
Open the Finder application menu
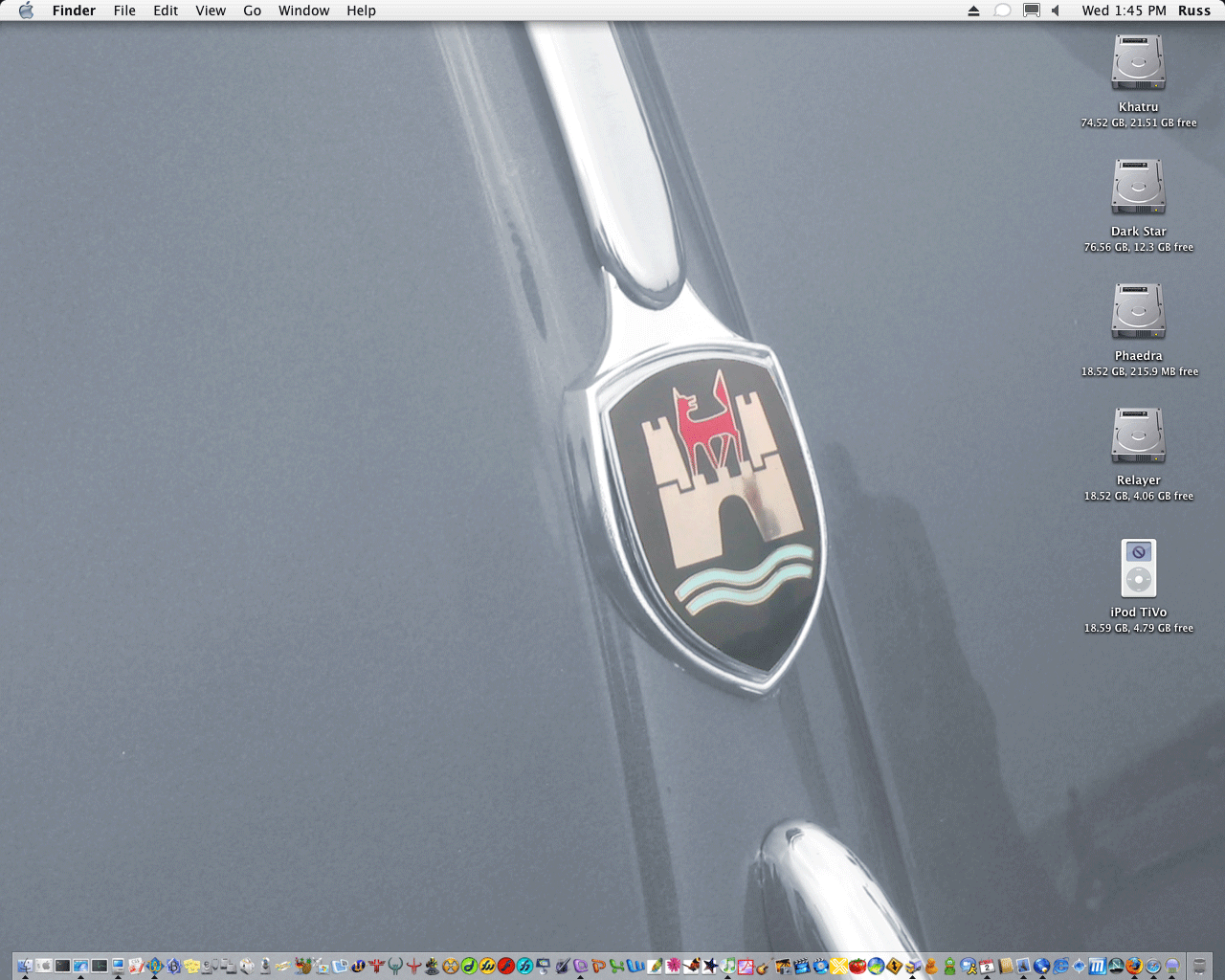pyautogui.click(x=74, y=11)
